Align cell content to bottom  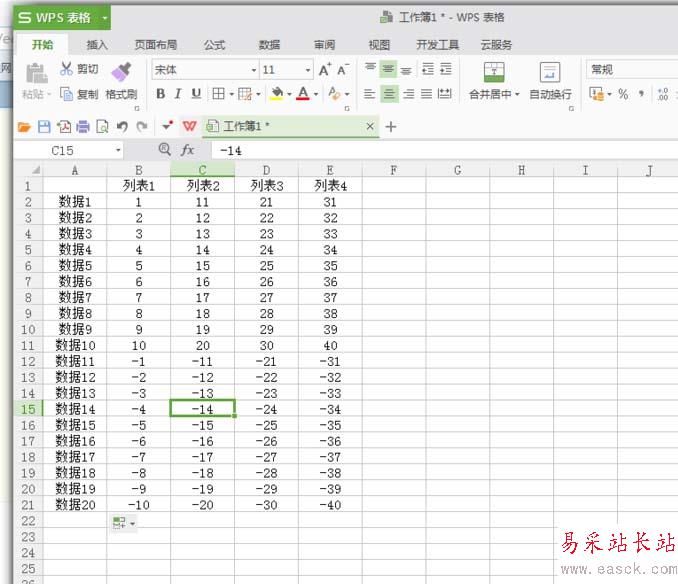(x=406, y=70)
